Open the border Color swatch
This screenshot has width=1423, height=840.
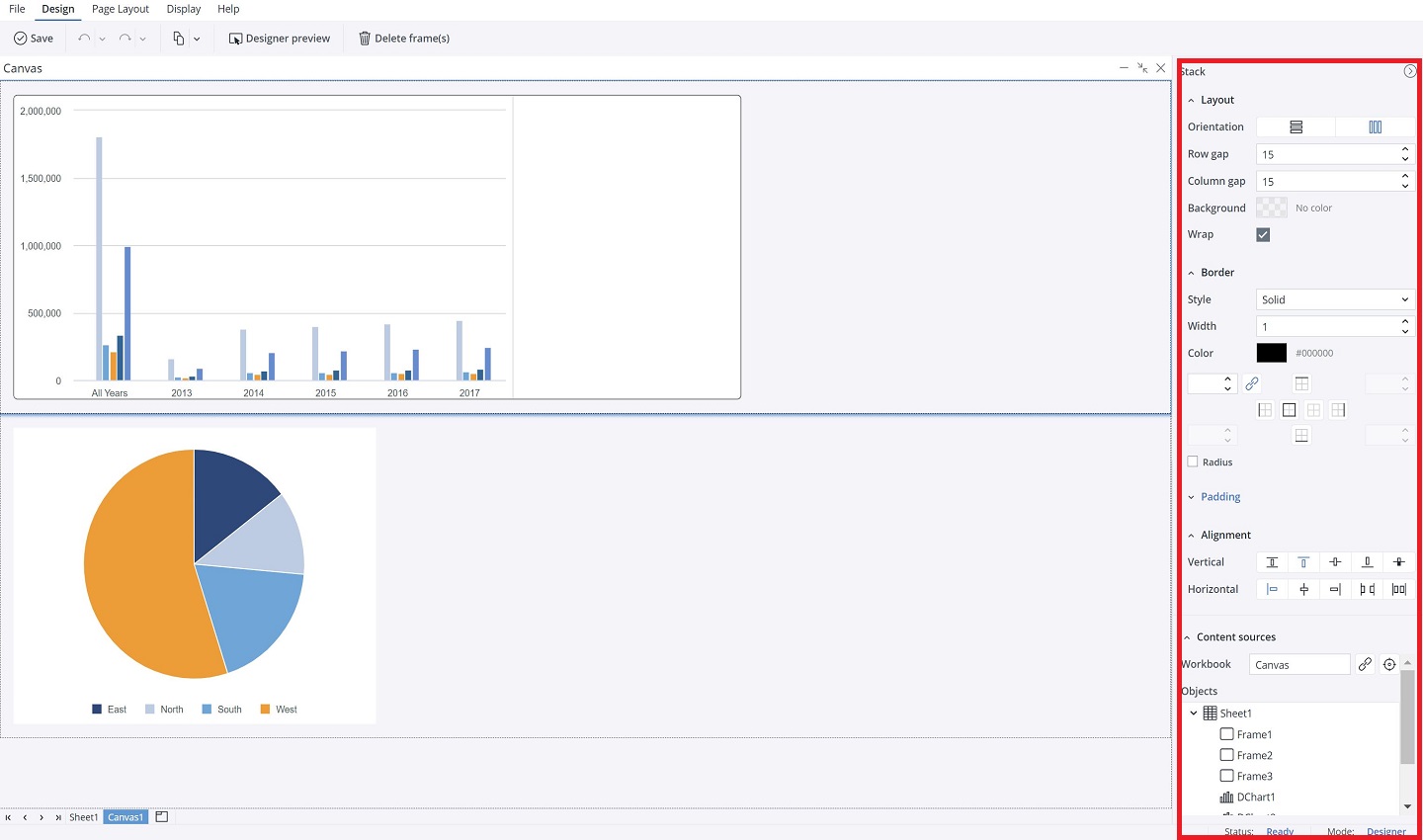(x=1271, y=353)
